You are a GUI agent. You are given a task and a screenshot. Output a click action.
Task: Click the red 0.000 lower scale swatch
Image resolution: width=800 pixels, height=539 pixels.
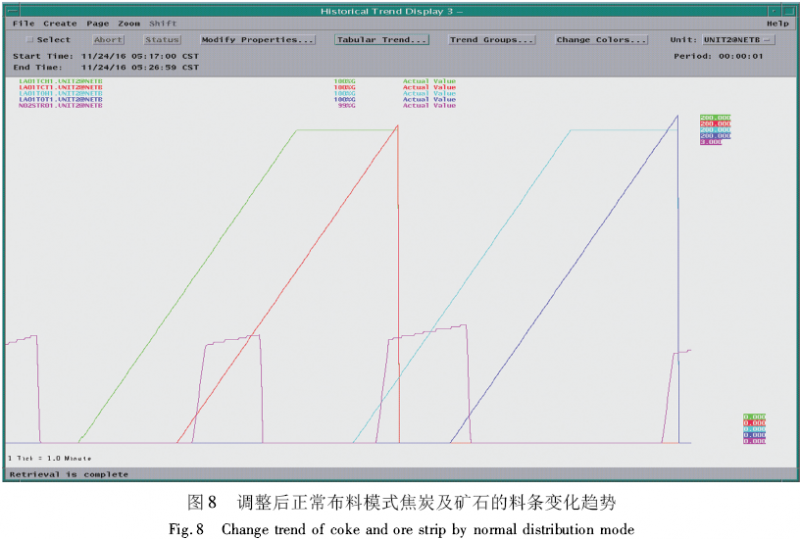click(754, 423)
